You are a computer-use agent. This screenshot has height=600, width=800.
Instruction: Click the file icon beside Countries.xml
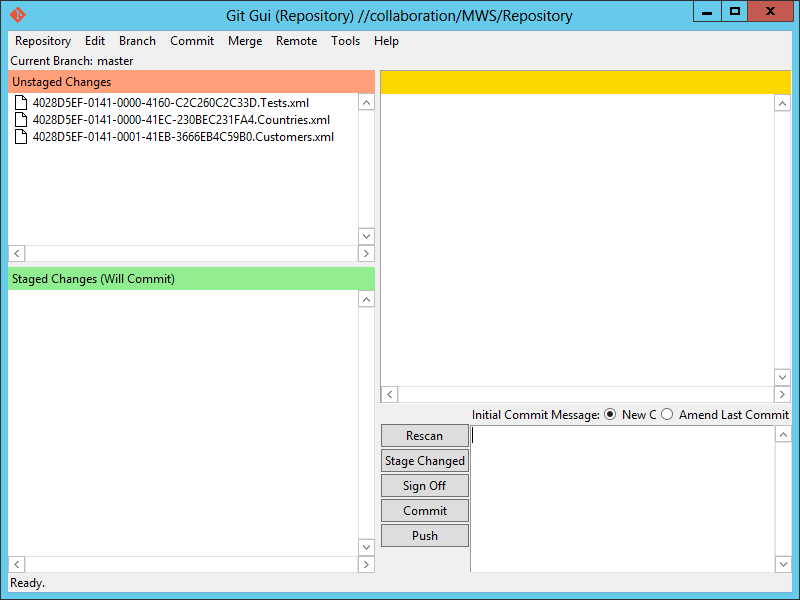point(22,120)
